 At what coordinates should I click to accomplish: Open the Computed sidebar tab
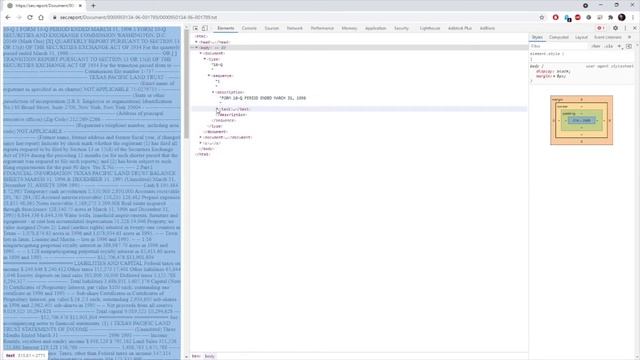(559, 37)
